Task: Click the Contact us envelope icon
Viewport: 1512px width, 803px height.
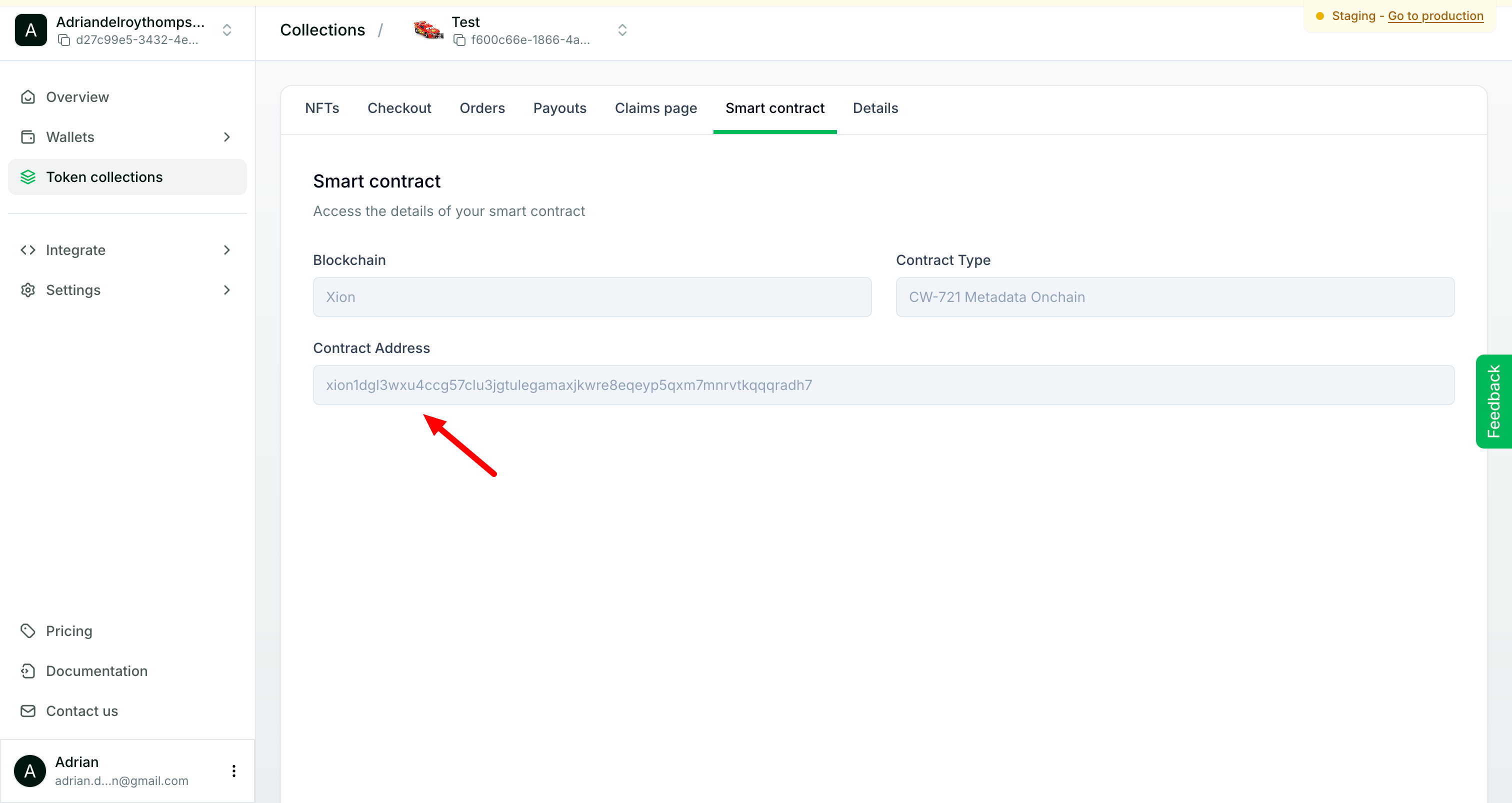Action: (x=27, y=711)
